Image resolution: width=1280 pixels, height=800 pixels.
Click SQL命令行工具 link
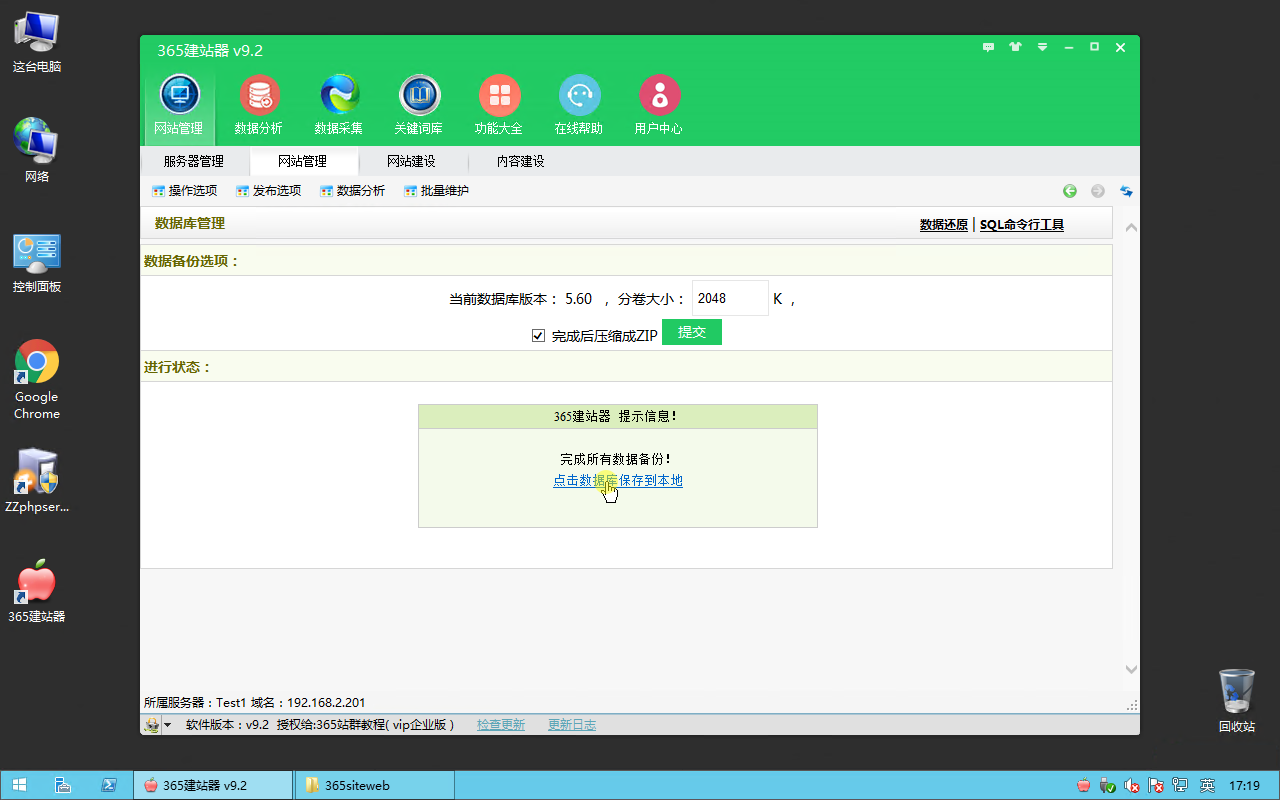click(1022, 225)
